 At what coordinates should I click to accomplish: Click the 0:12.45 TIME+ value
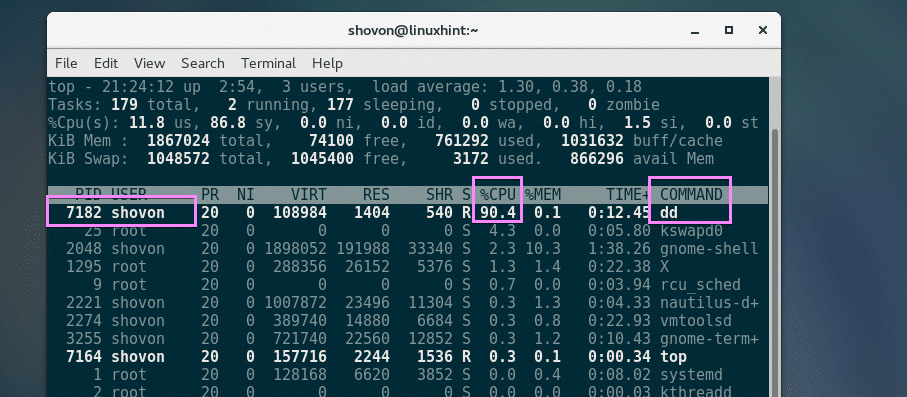point(619,213)
